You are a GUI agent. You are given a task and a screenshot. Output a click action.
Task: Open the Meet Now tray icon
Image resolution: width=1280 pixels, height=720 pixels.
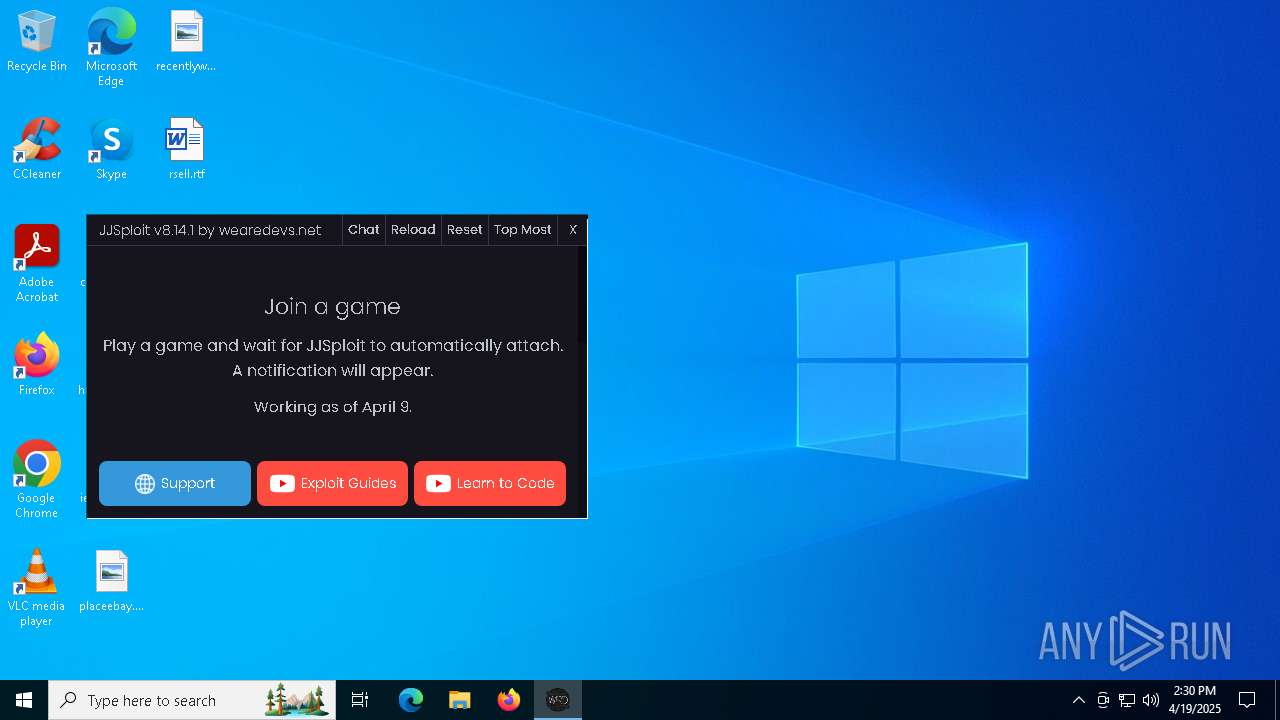tap(1103, 700)
